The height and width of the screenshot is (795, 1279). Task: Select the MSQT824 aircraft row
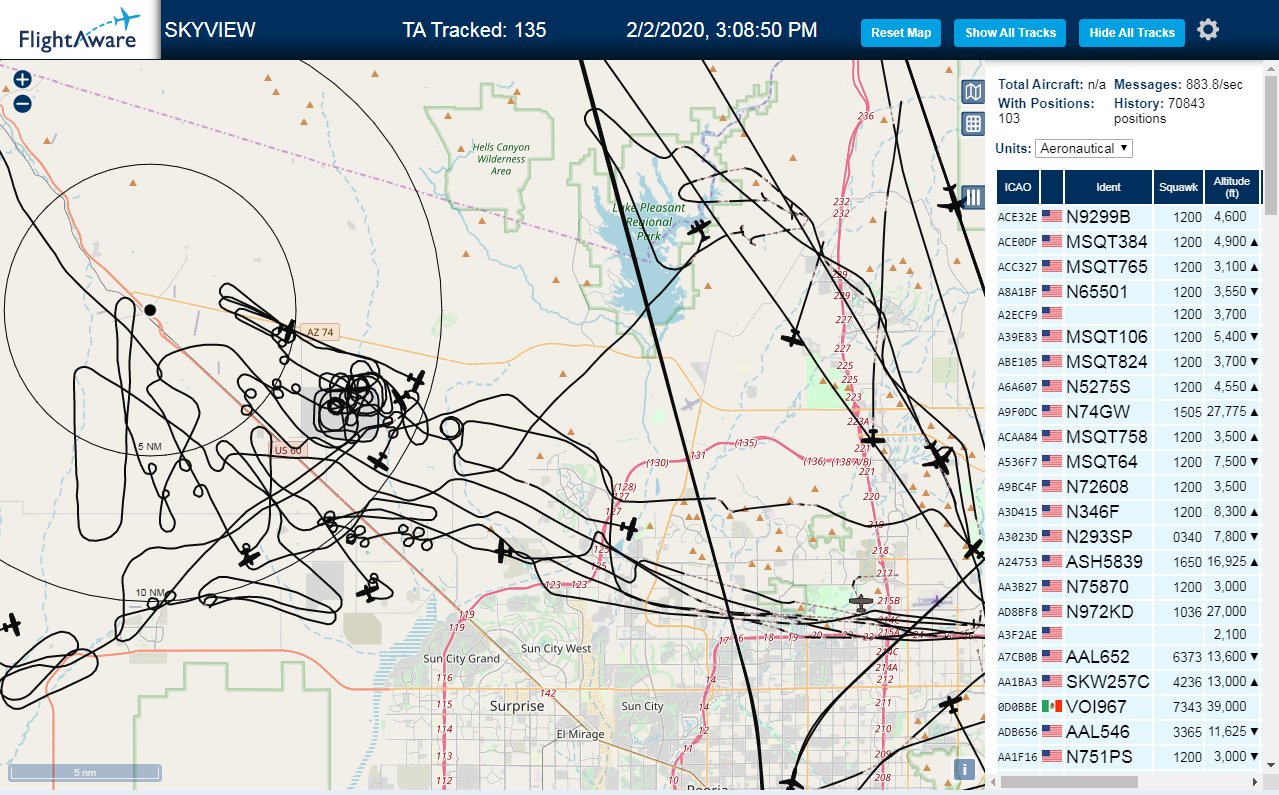tap(1129, 362)
